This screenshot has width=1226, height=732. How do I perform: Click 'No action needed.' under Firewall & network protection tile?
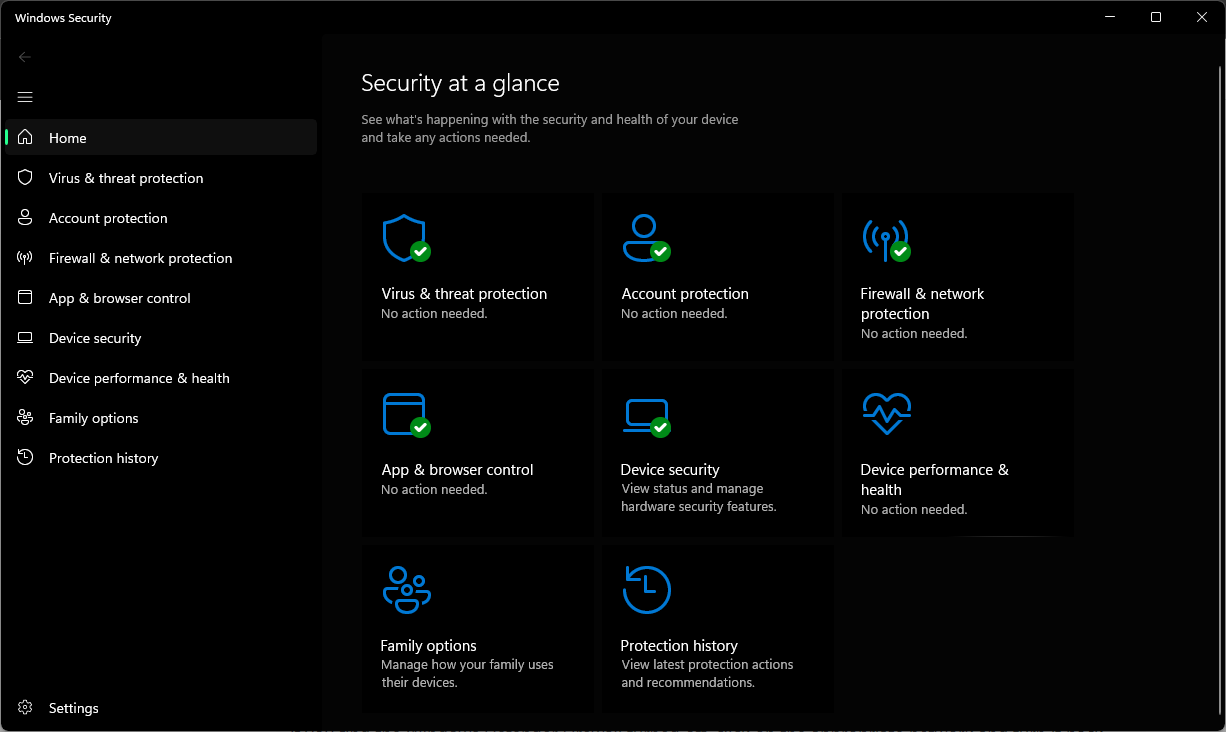click(x=914, y=334)
